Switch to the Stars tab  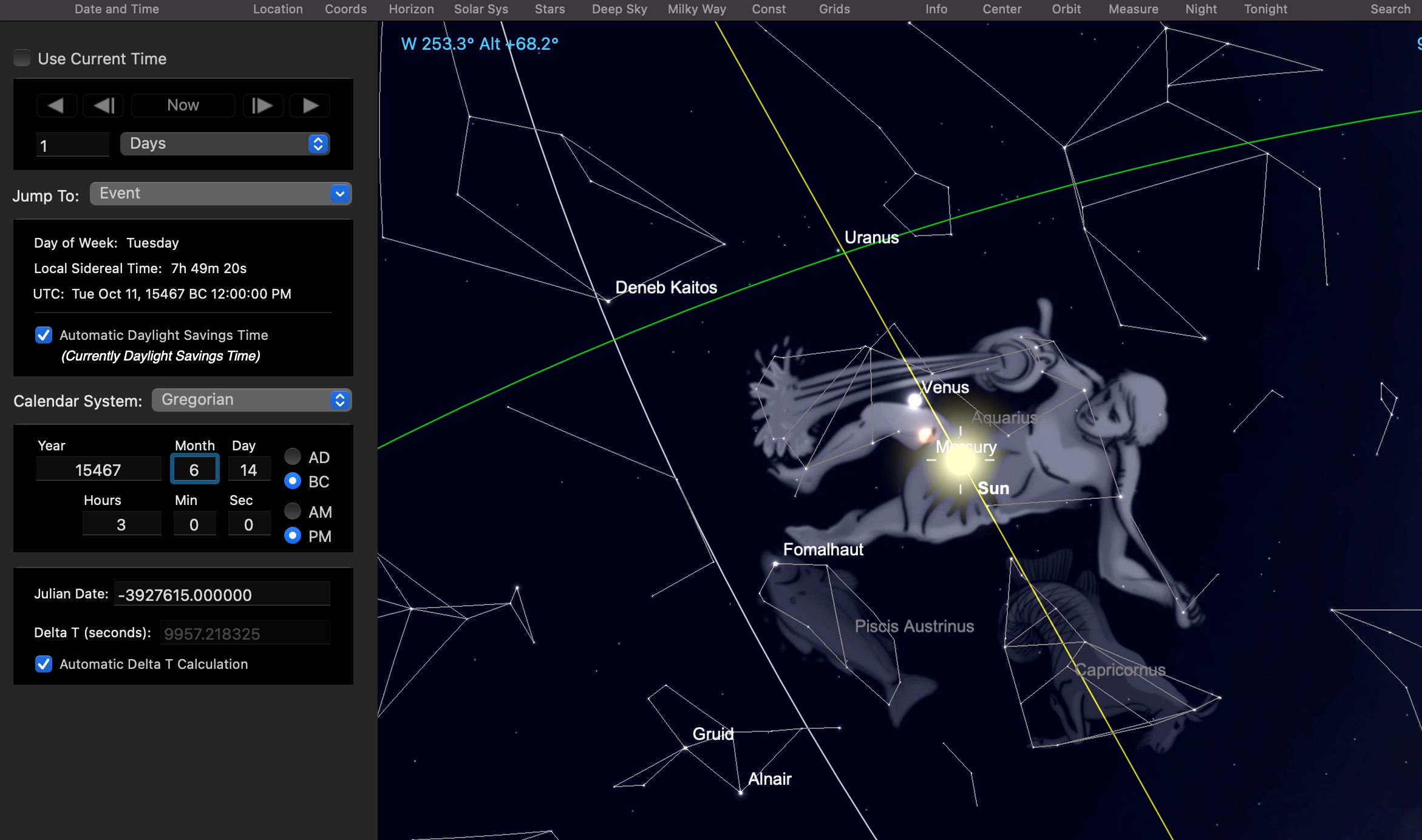[549, 9]
